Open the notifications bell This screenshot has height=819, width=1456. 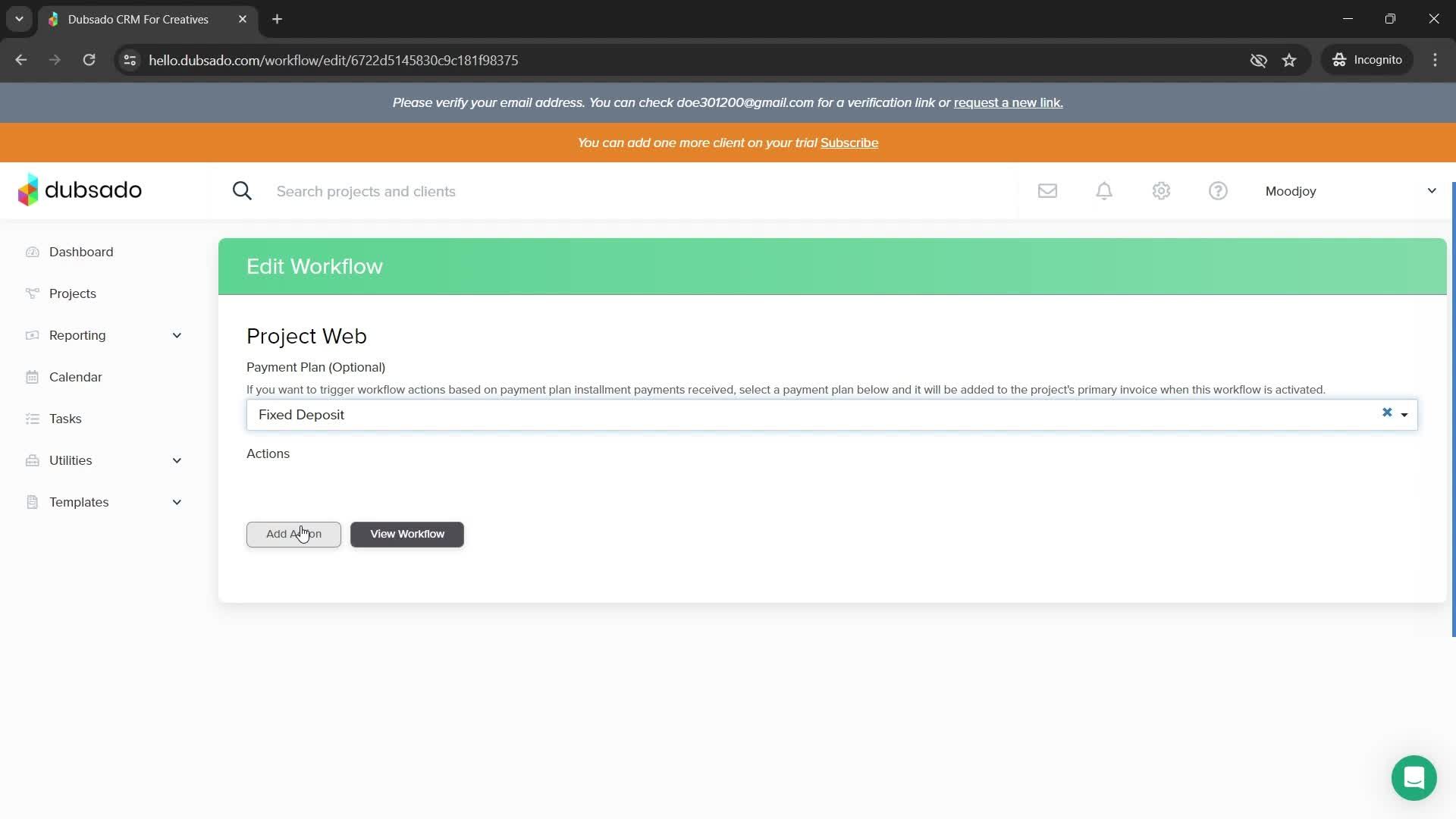(x=1104, y=191)
